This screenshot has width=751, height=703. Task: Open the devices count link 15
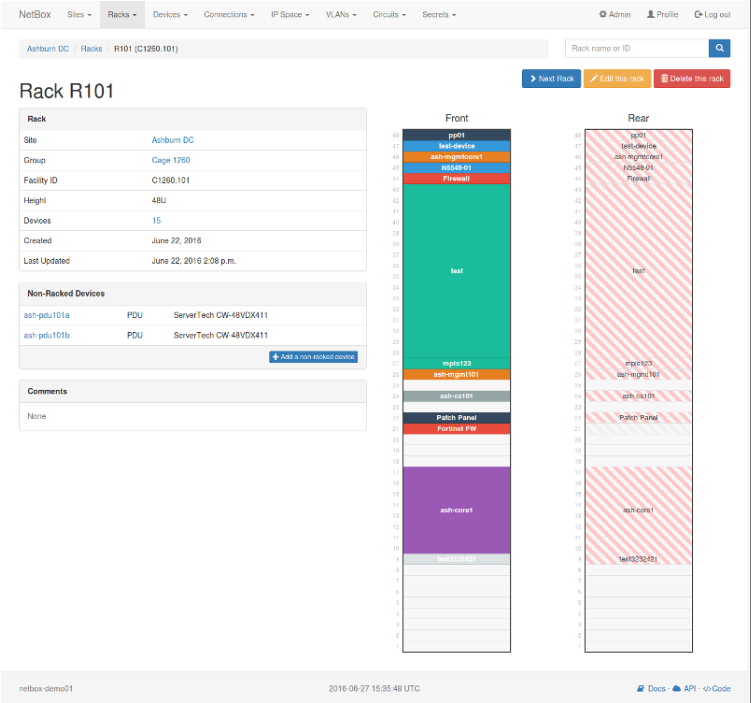pyautogui.click(x=156, y=220)
